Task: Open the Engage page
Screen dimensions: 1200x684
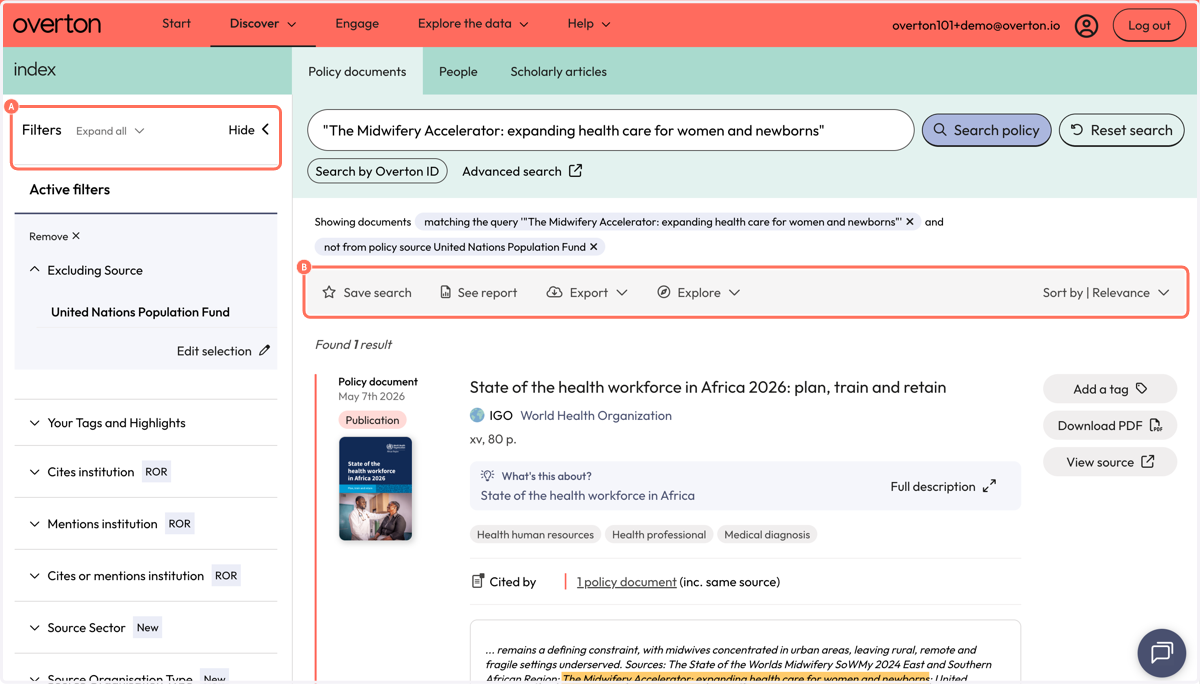Action: click(x=357, y=24)
